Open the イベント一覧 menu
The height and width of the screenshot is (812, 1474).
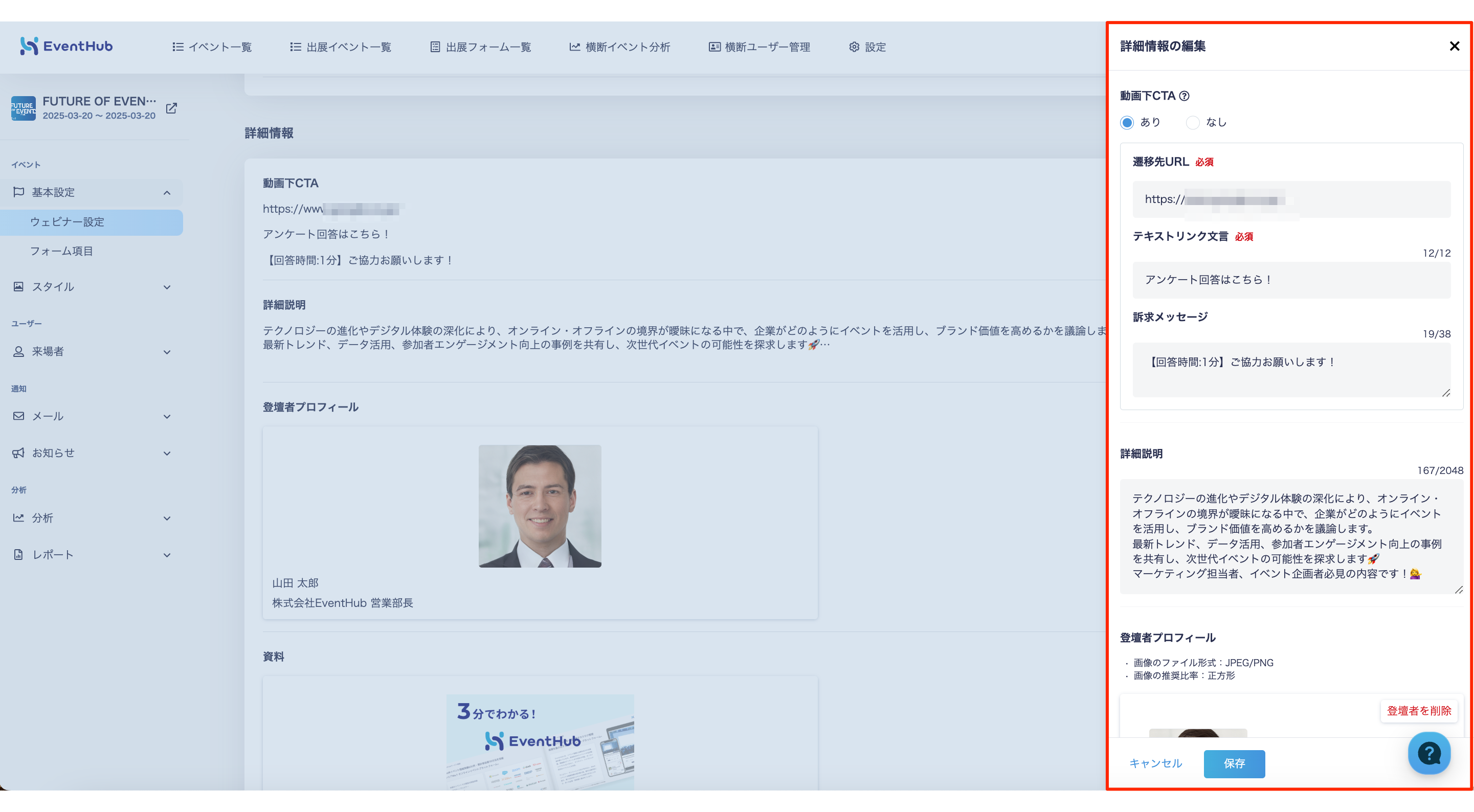coord(212,47)
